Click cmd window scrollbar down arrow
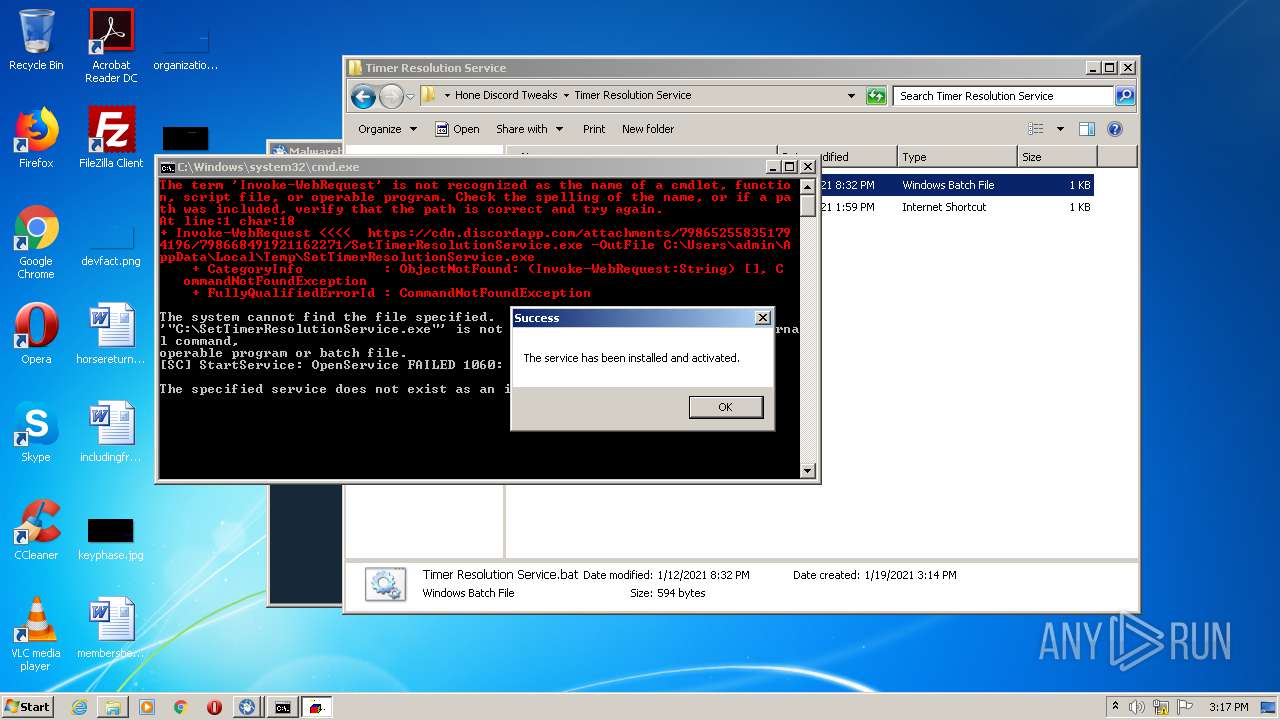 (x=808, y=471)
